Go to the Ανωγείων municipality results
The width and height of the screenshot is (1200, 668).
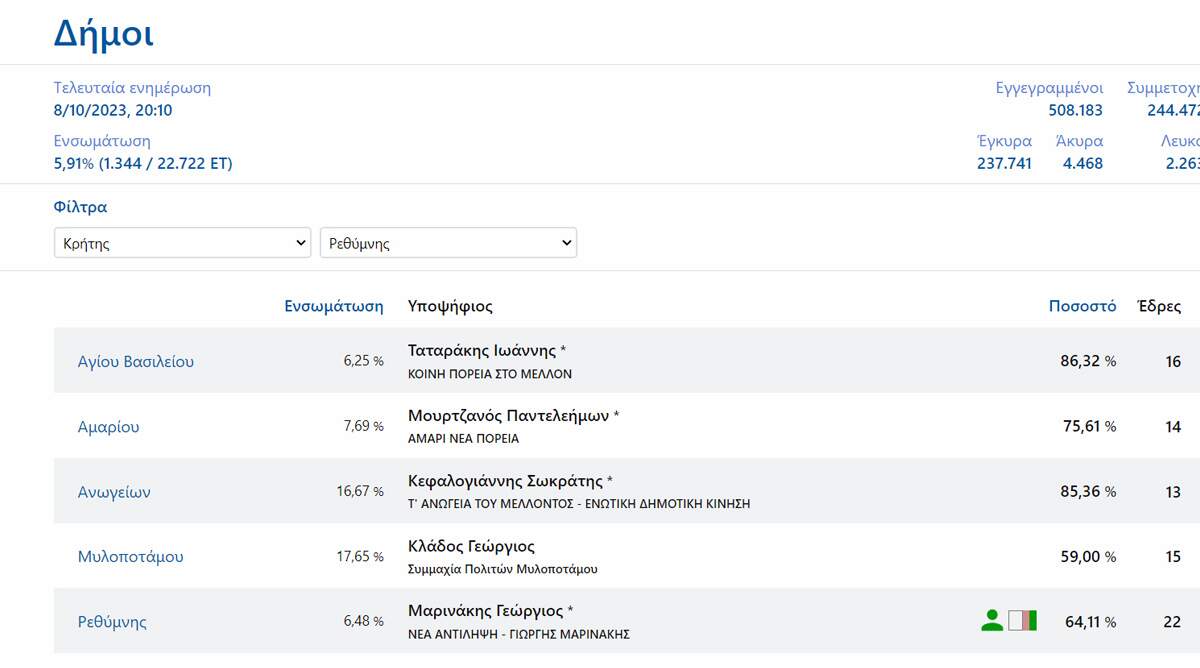point(115,492)
